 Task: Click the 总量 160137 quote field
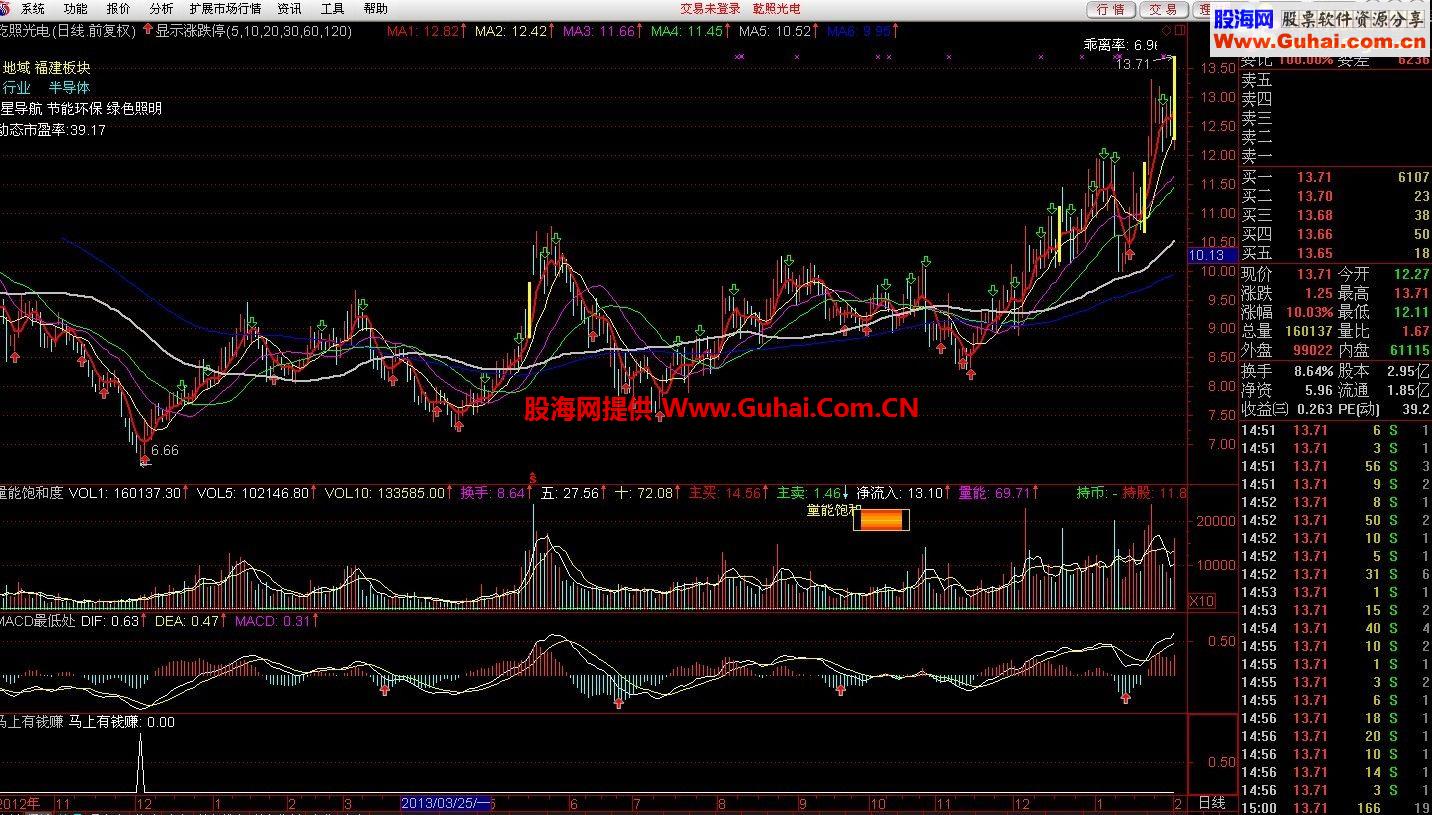(x=1287, y=331)
